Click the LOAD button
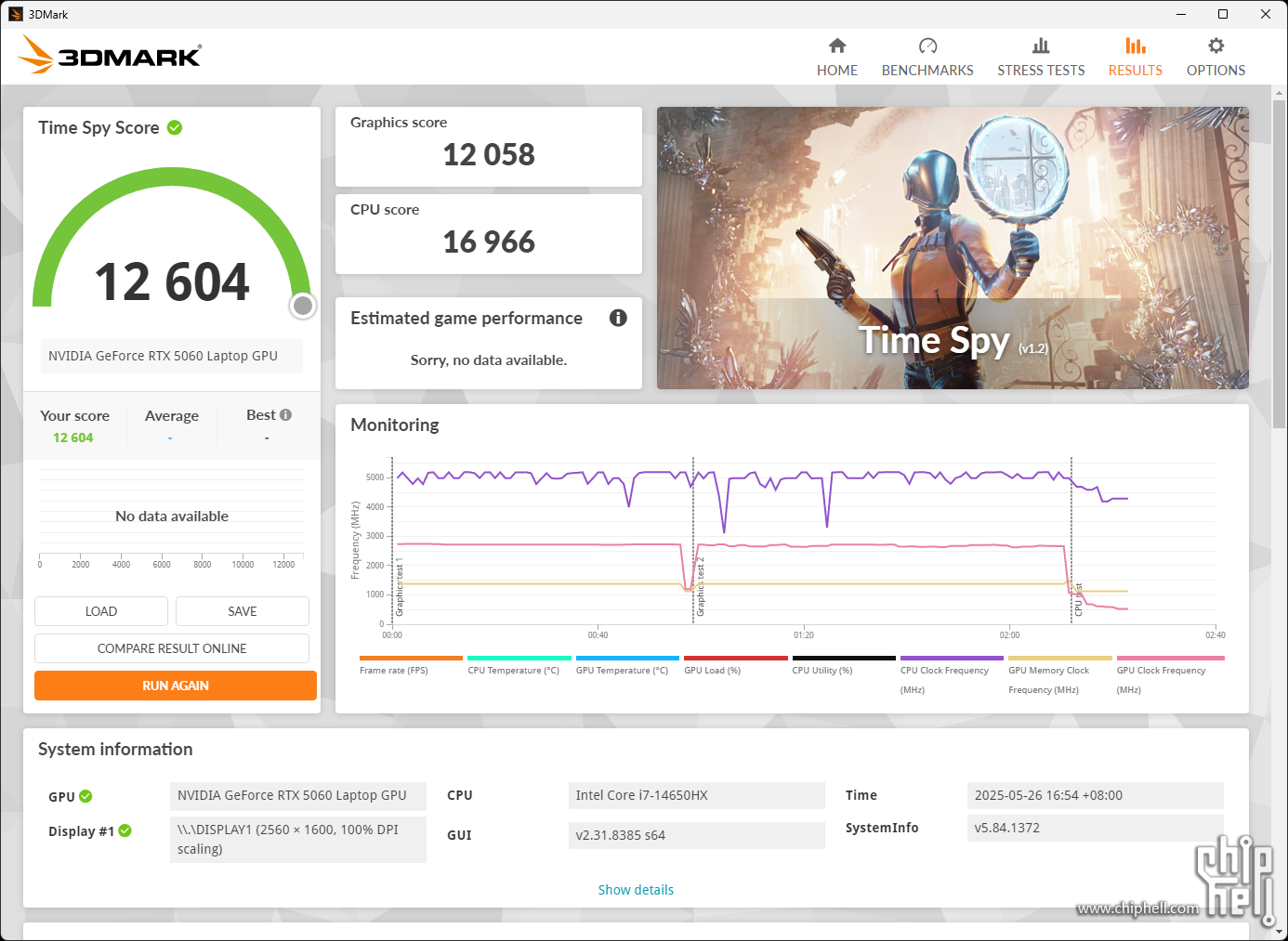Screen dimensions: 1288x941 tap(101, 611)
